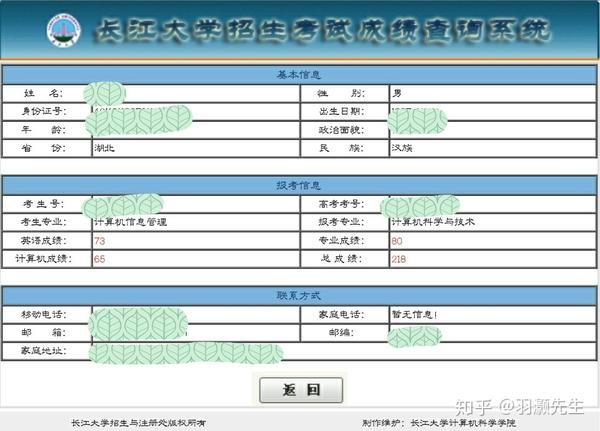
Task: Click the province value 湖北
Action: pyautogui.click(x=104, y=148)
